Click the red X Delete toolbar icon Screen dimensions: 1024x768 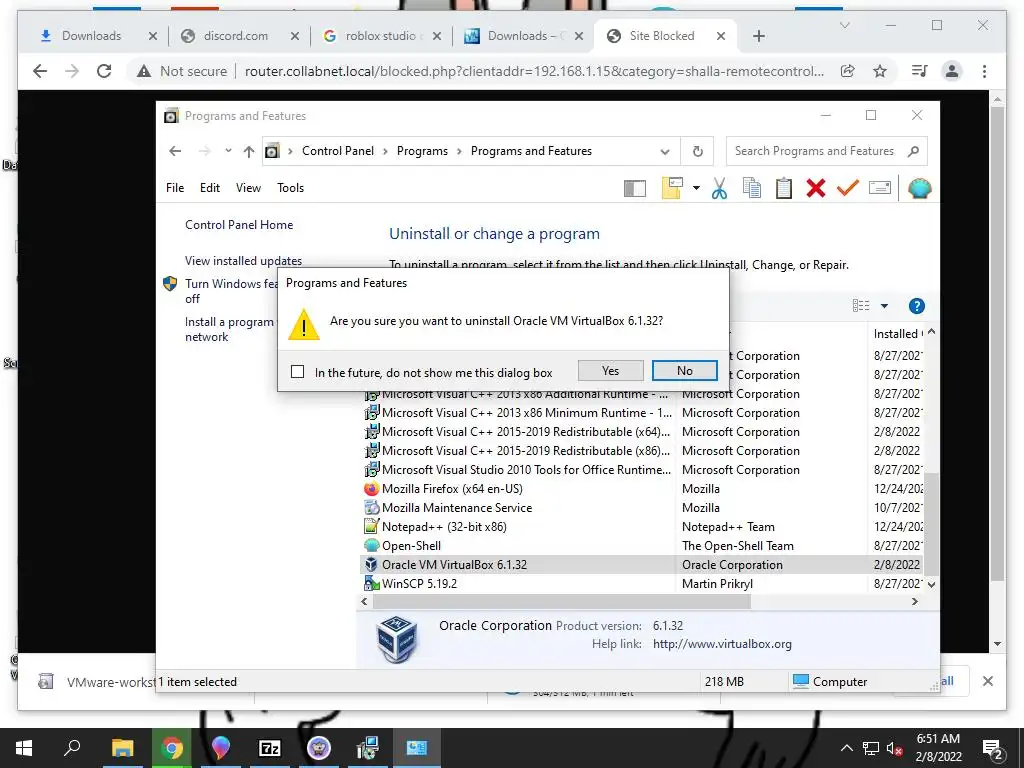tap(816, 189)
